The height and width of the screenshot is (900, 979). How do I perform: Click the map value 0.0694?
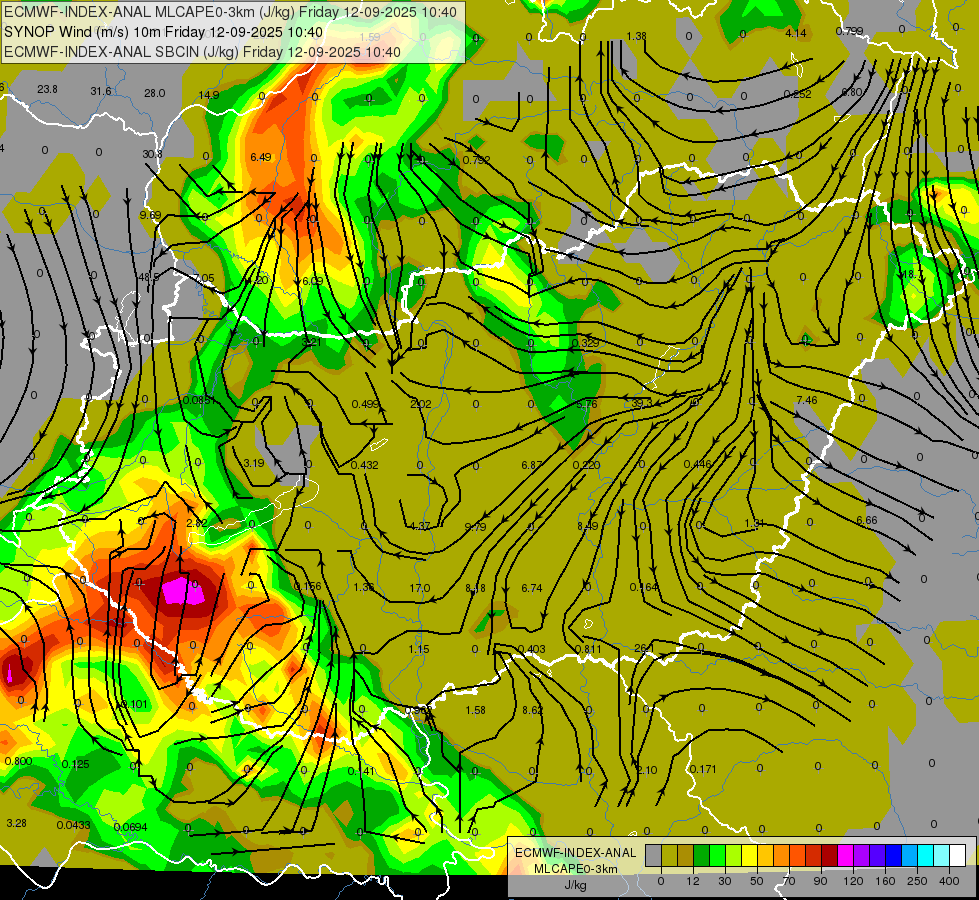[x=130, y=827]
